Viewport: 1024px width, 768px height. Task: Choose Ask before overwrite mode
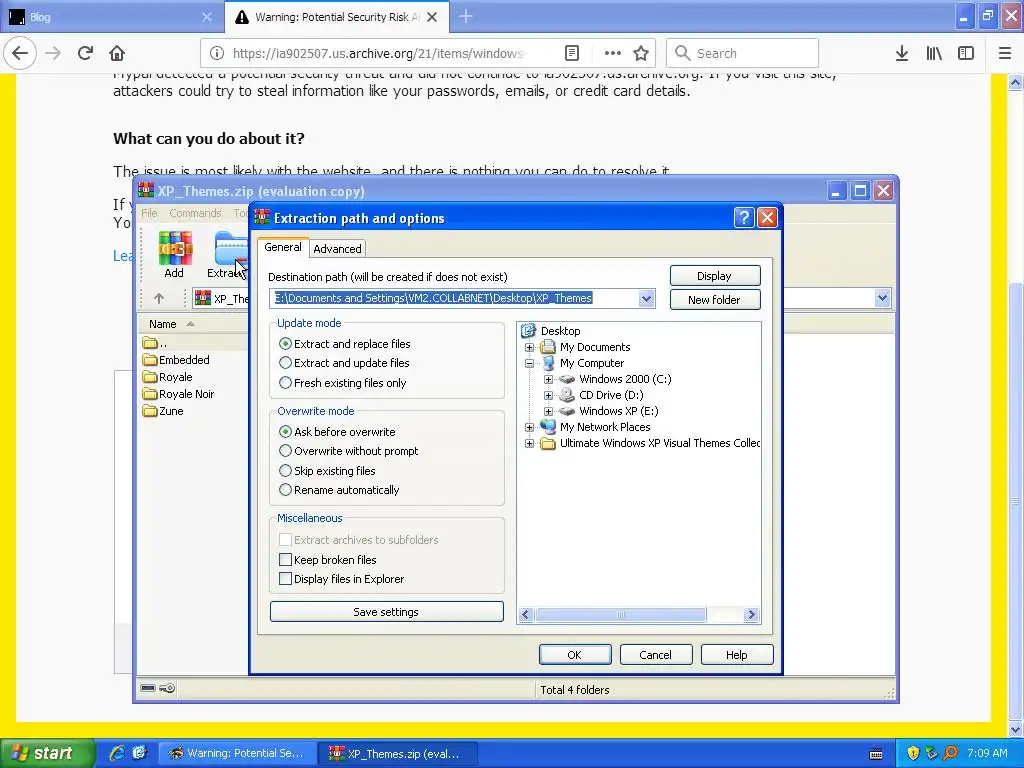337,432
